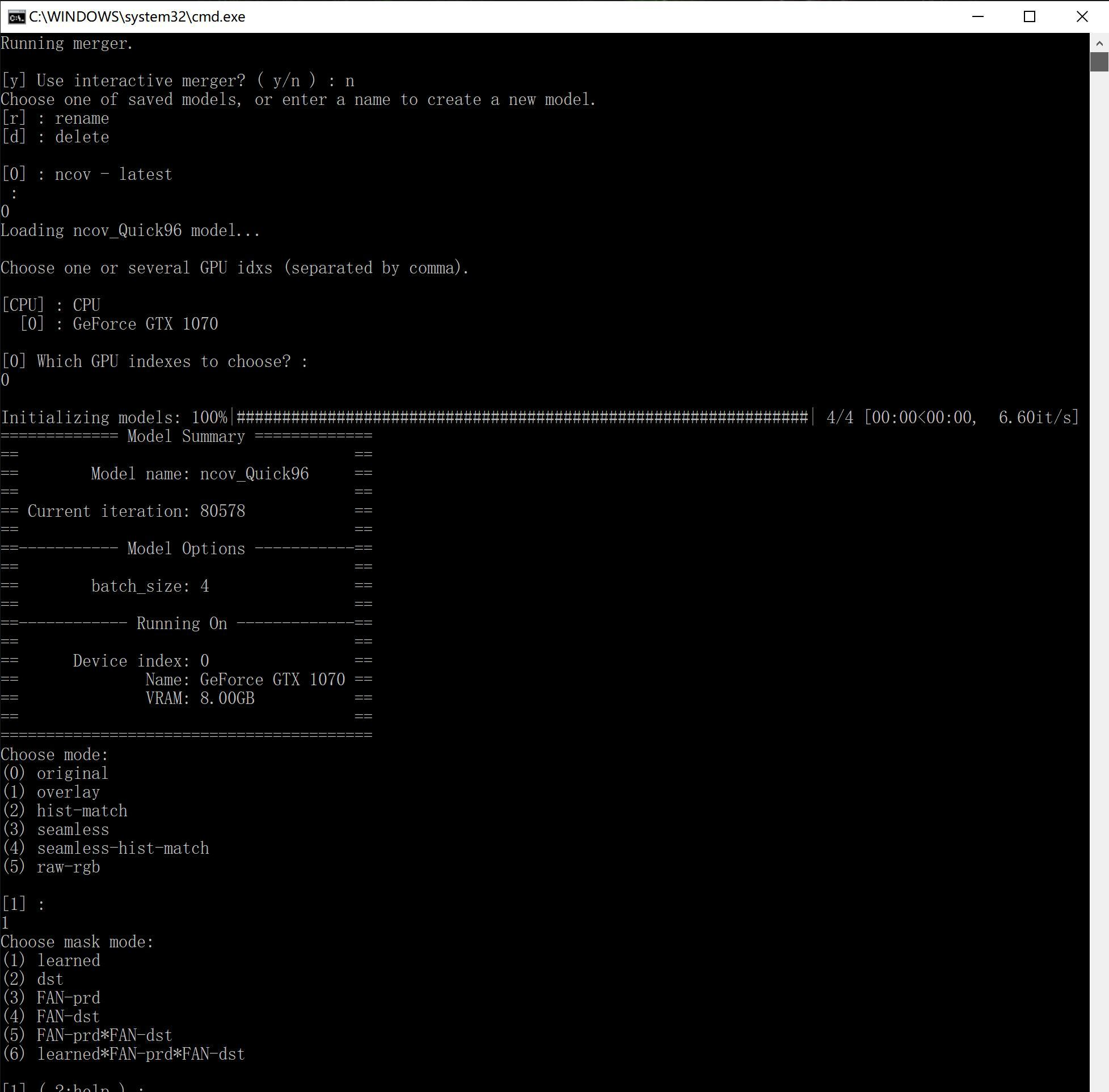
Task: Click the '[d] : delete' option line
Action: click(55, 137)
